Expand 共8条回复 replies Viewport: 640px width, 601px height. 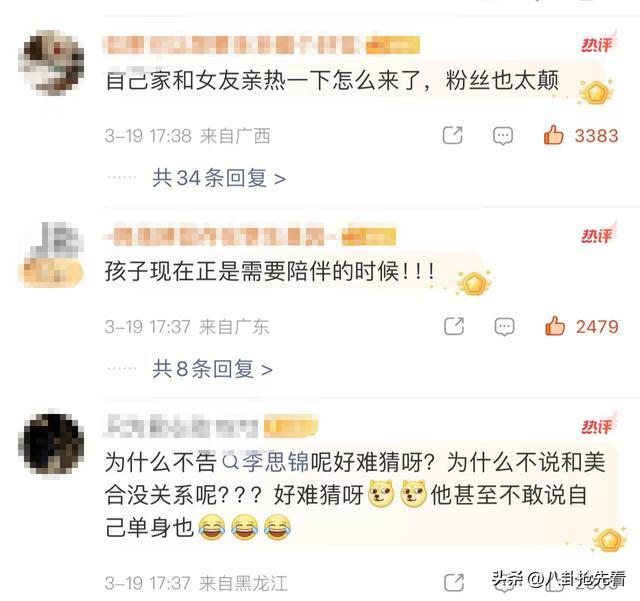(212, 369)
